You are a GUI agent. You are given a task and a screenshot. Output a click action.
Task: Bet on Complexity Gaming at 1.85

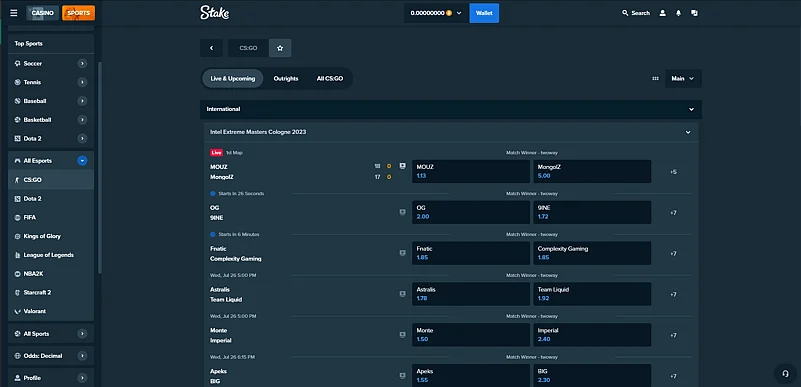[592, 253]
